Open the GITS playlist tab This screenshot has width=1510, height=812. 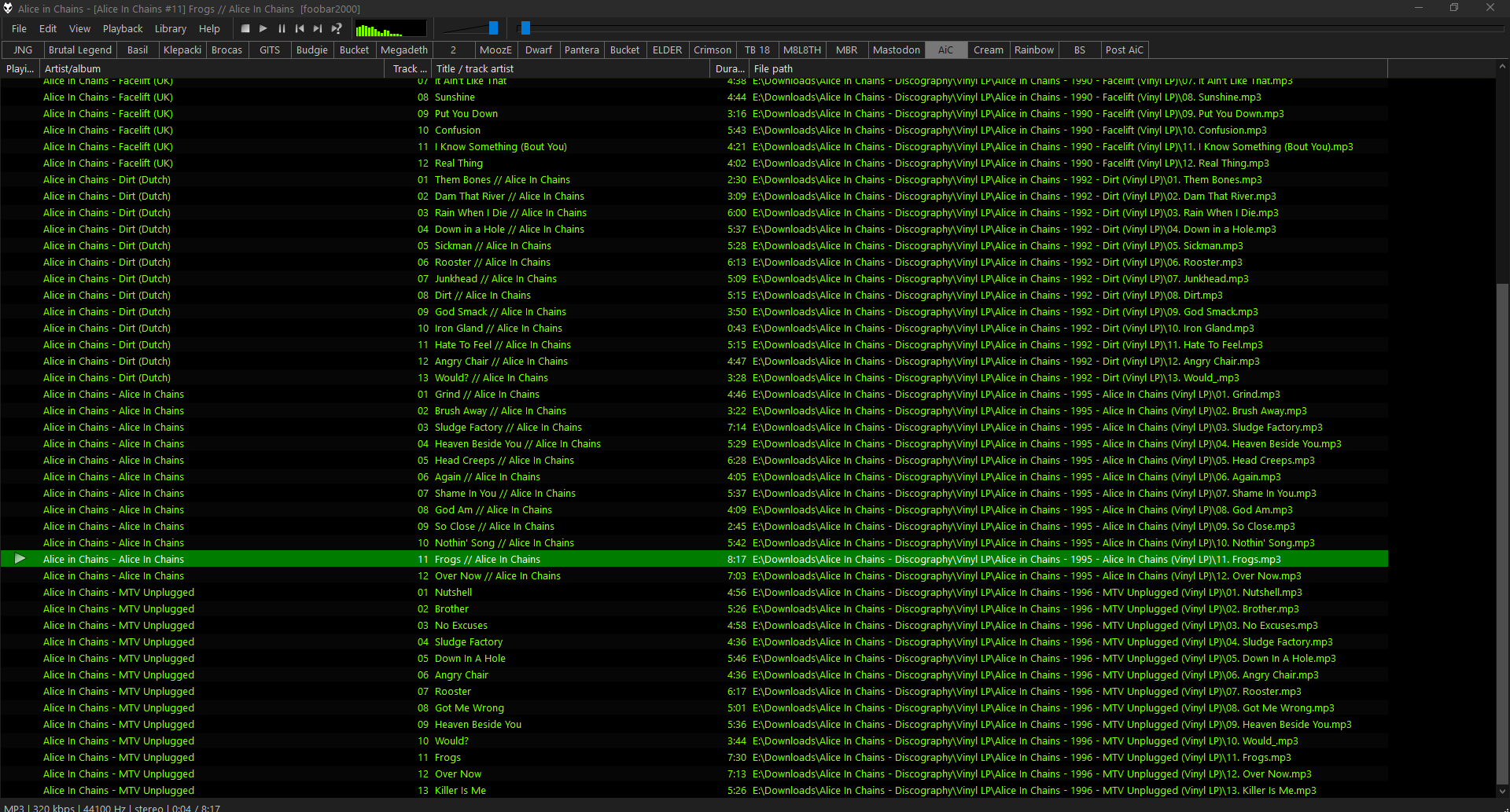pos(270,50)
